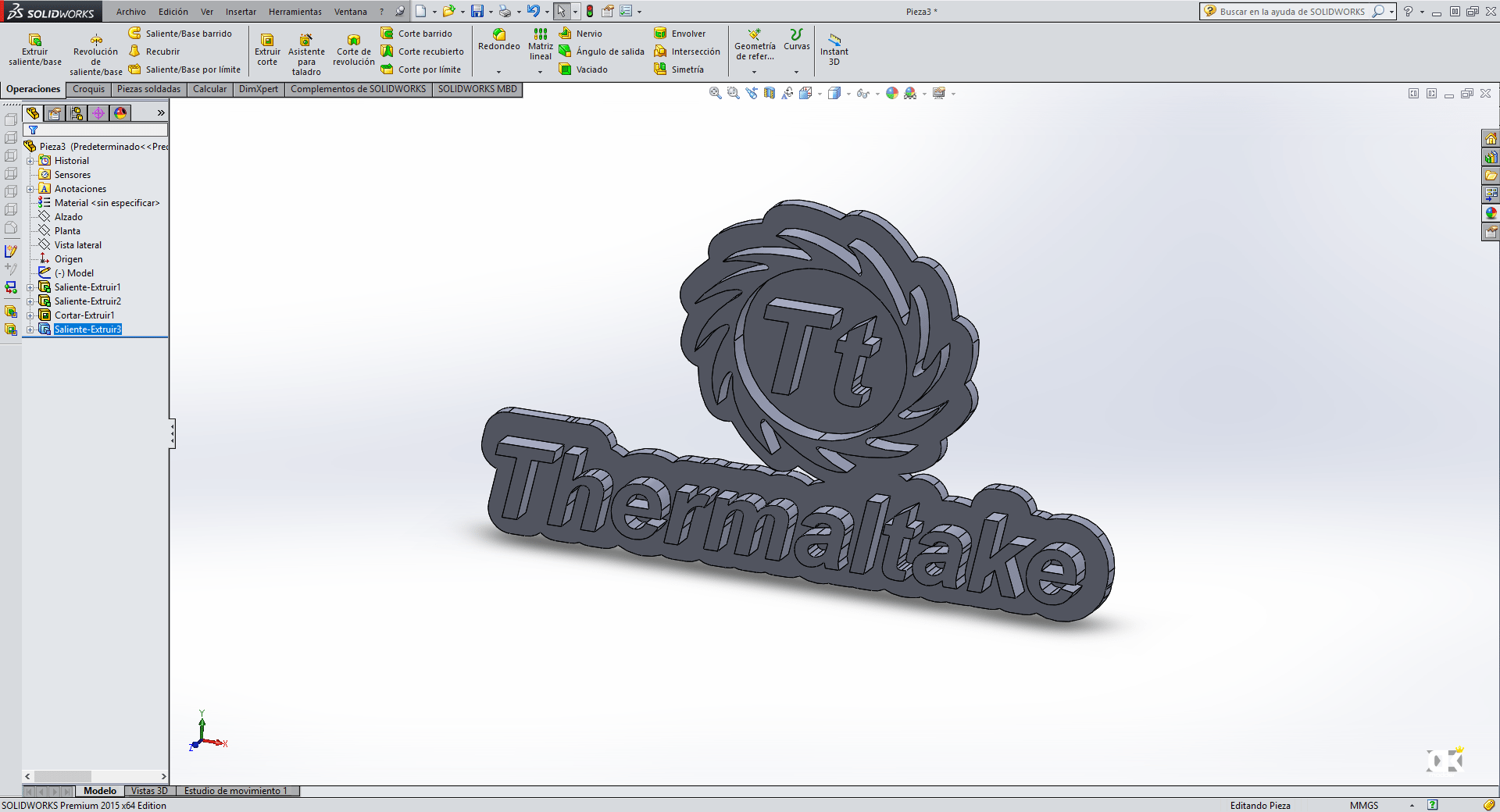Select the Alzado plane
This screenshot has width=1500, height=812.
click(60, 217)
